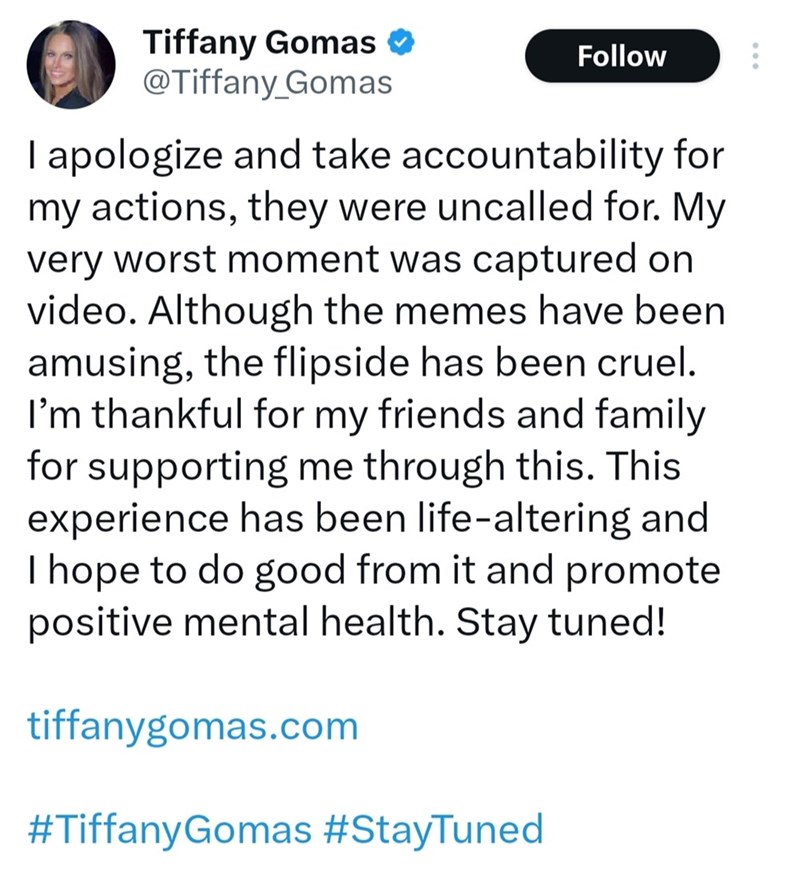Click the Follow button
Viewport: 800px width, 885px height.
622,56
